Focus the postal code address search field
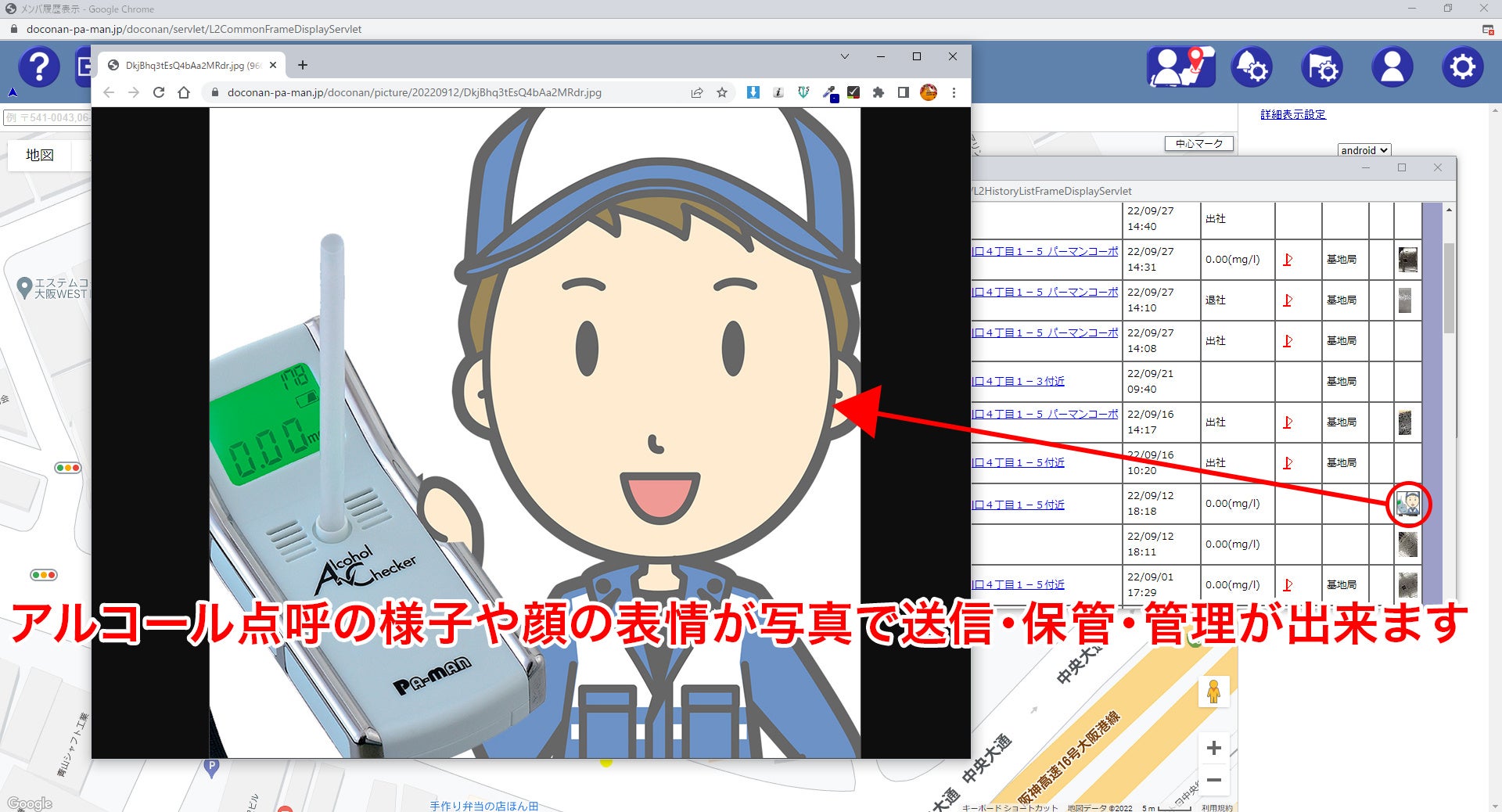The image size is (1502, 812). point(47,117)
